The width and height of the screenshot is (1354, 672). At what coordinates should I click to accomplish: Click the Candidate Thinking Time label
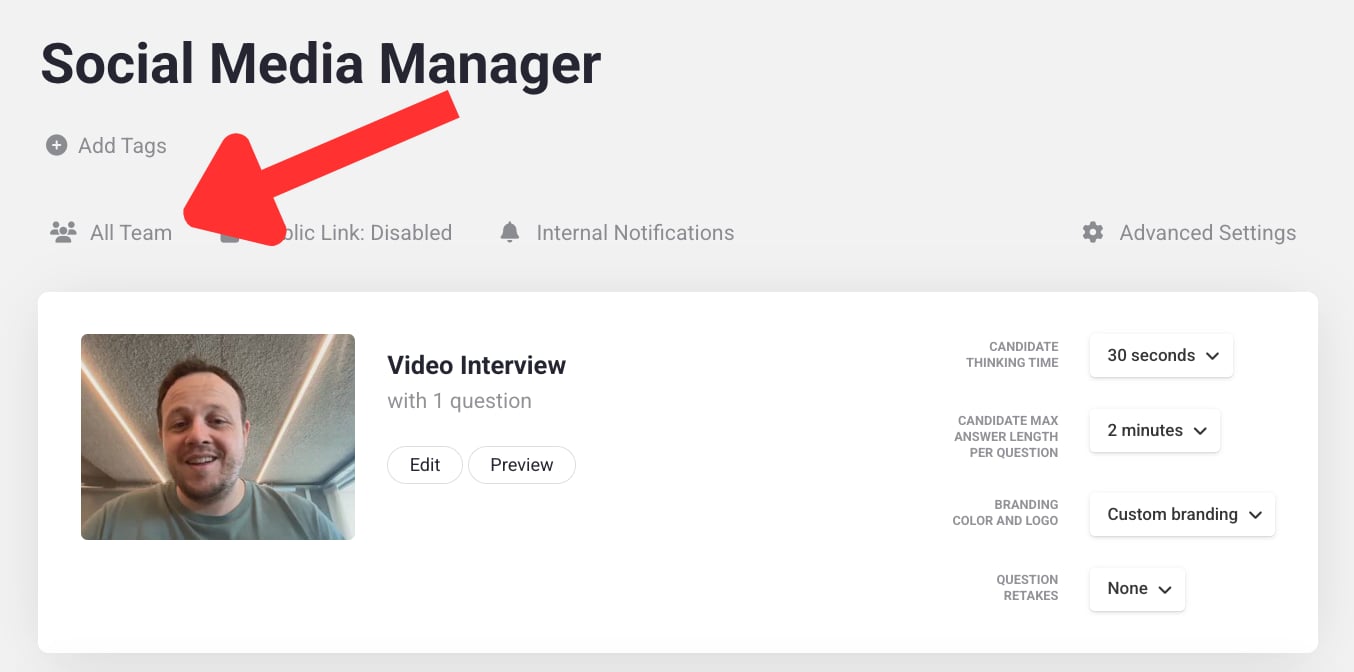tap(1012, 355)
